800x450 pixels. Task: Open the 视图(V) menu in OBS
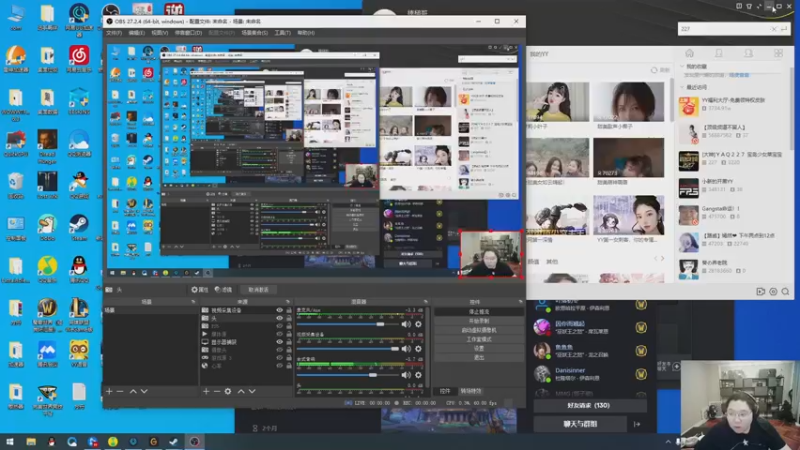click(159, 33)
